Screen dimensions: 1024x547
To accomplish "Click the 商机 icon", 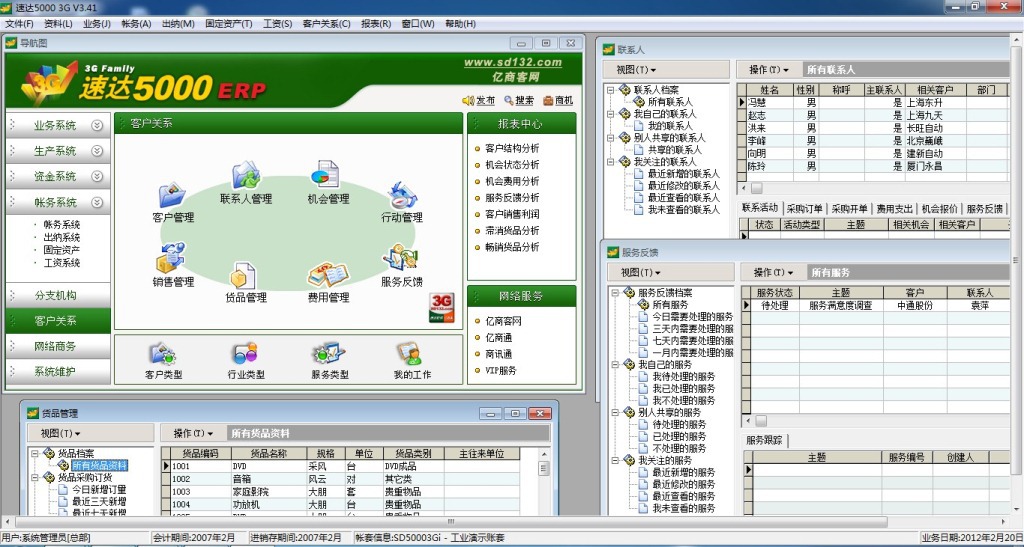I will coord(549,101).
